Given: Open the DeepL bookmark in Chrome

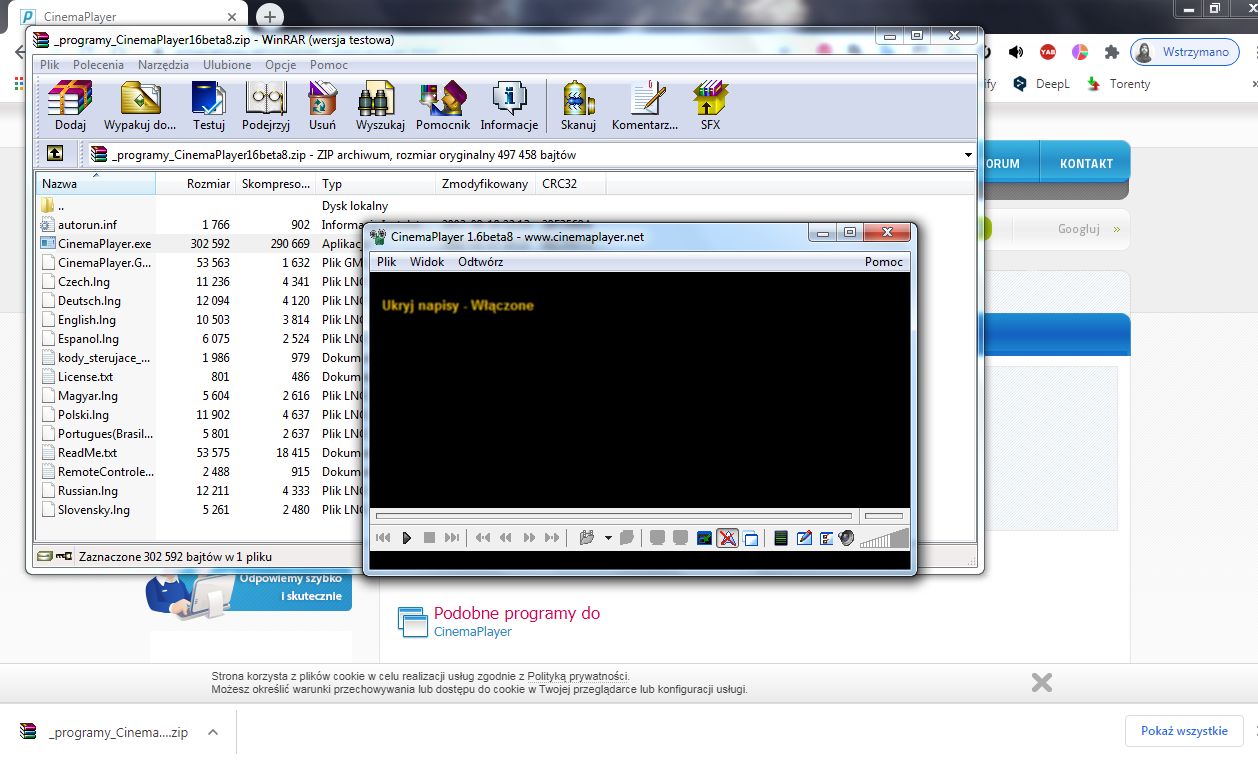Looking at the screenshot, I should (x=1041, y=84).
